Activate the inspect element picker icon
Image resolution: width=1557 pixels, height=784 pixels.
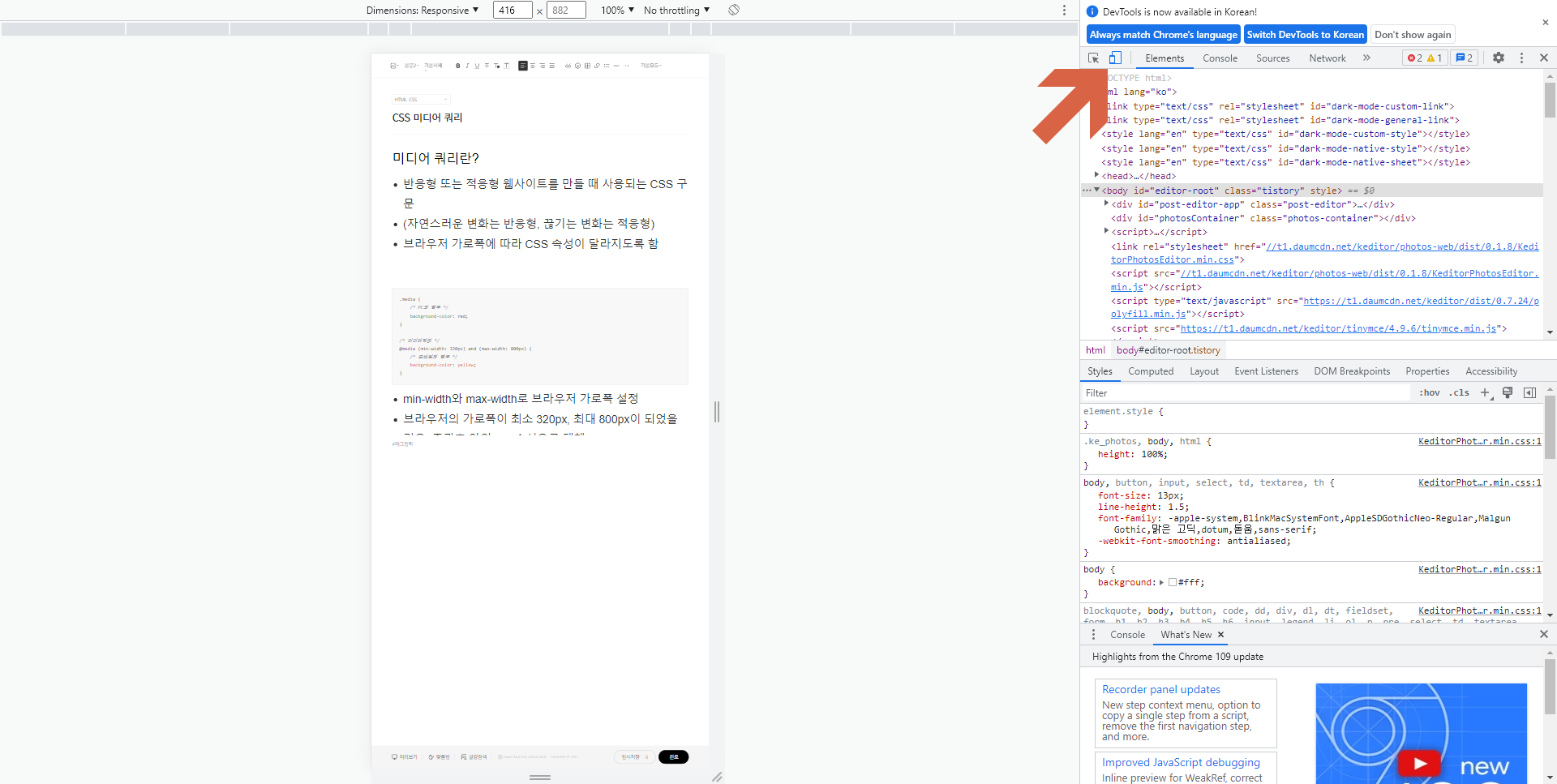click(1093, 58)
